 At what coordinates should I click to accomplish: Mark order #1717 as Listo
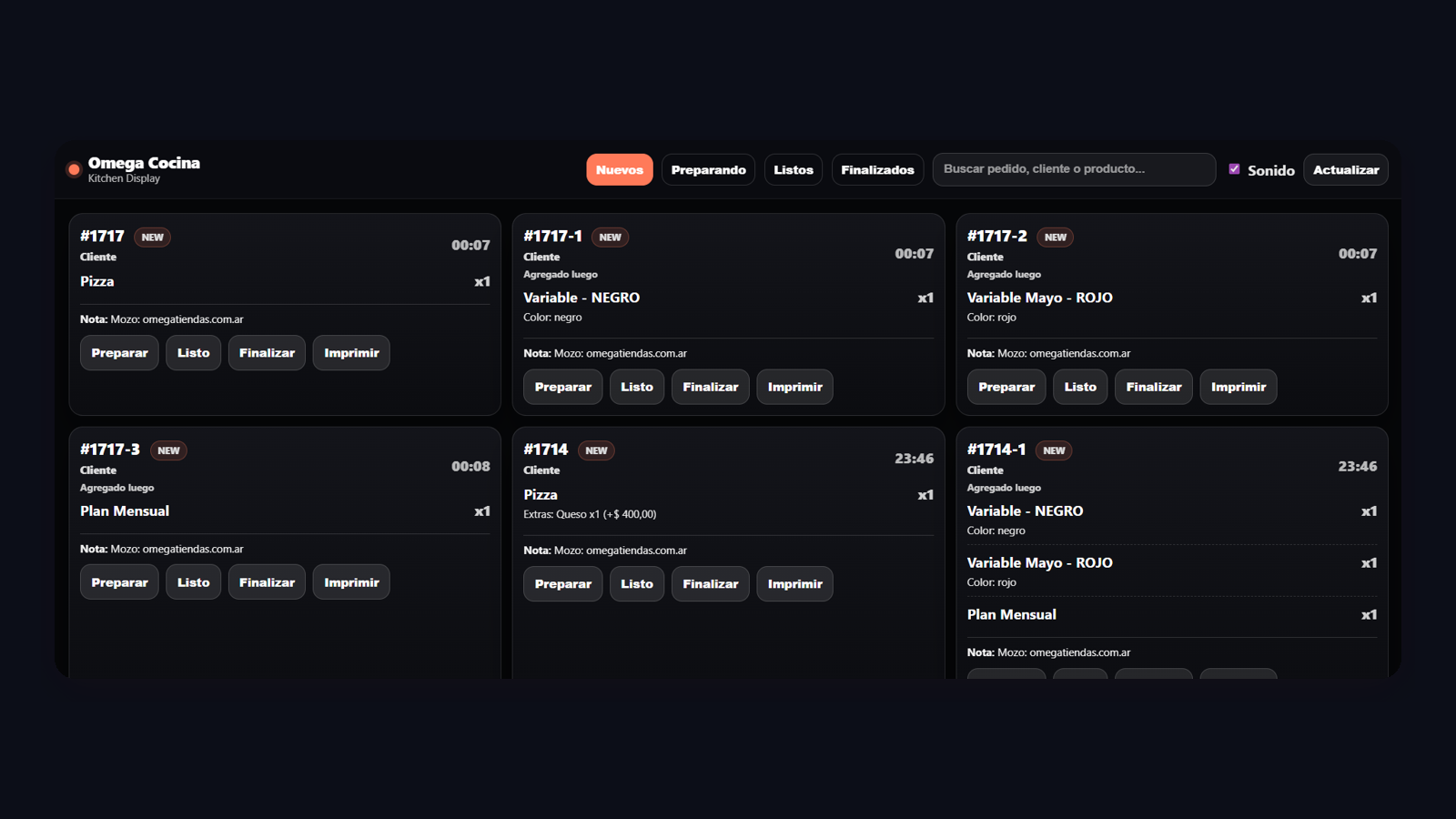pos(193,353)
